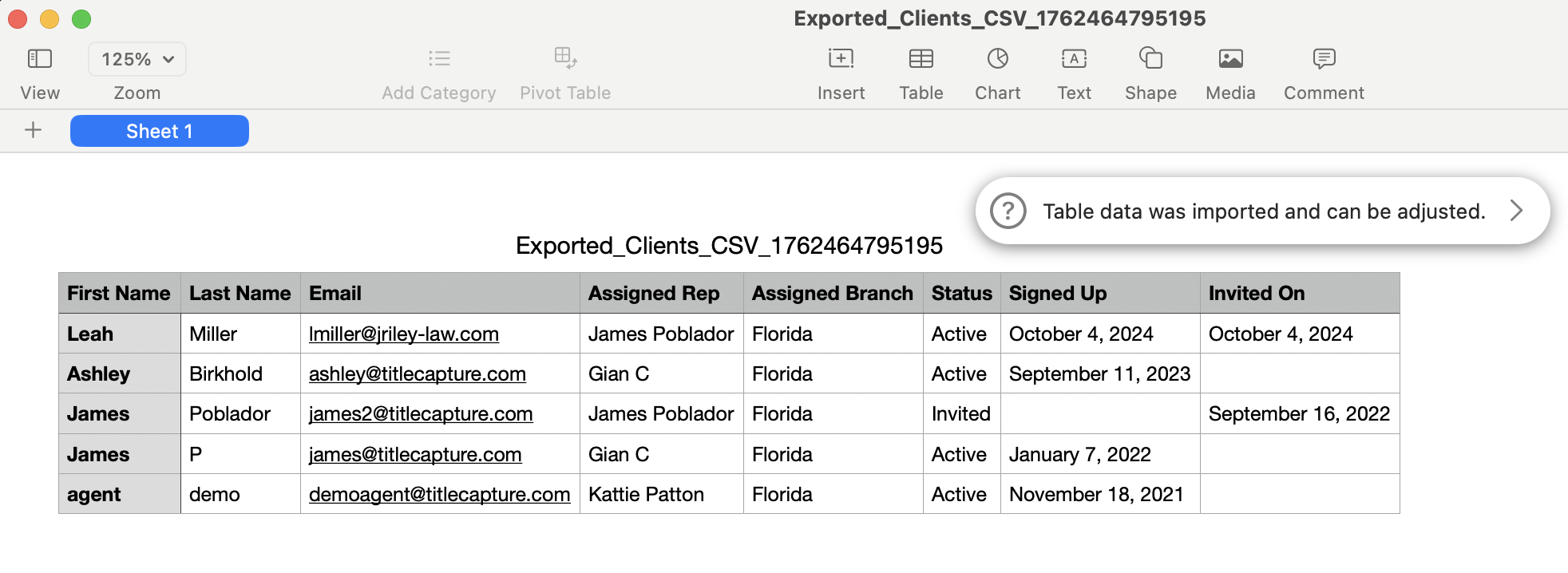Add a Comment from the toolbar
This screenshot has width=1568, height=573.
click(x=1324, y=59)
